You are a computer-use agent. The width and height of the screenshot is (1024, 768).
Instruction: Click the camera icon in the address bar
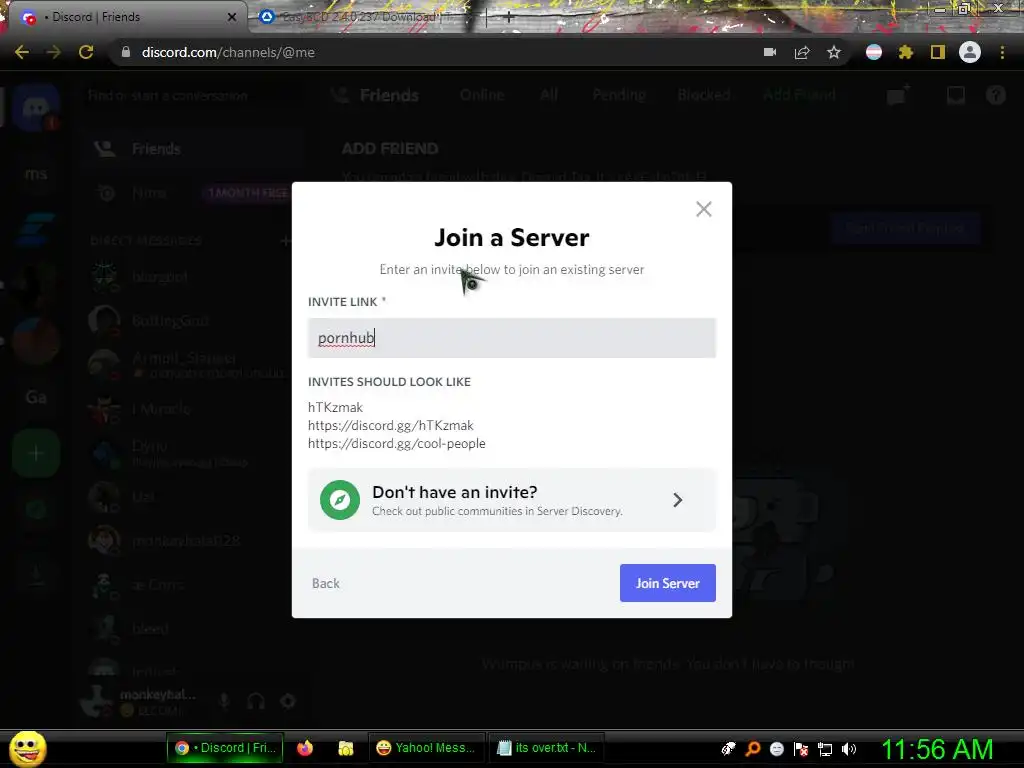click(x=770, y=52)
